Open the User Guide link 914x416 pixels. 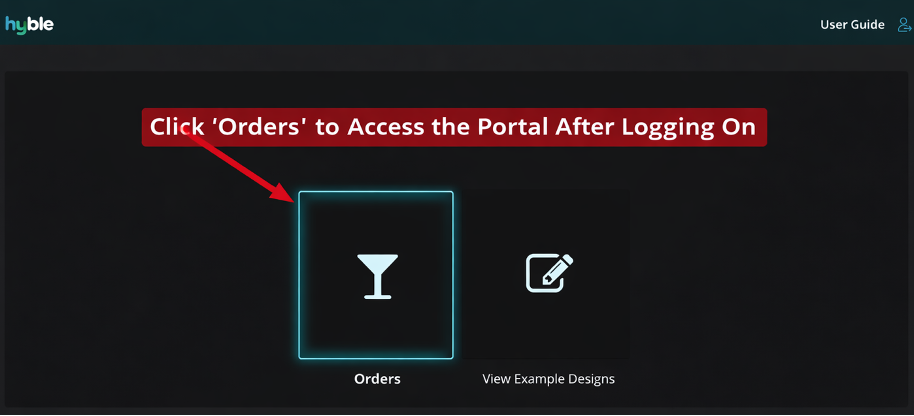pyautogui.click(x=852, y=25)
